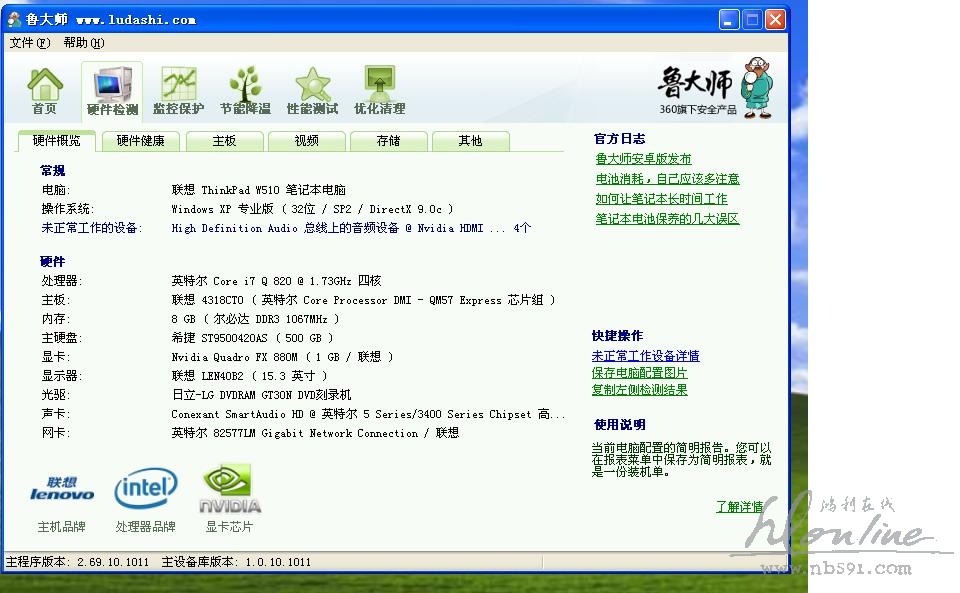Click display text 联想 LEN40B2
This screenshot has height=593, width=960.
click(249, 376)
